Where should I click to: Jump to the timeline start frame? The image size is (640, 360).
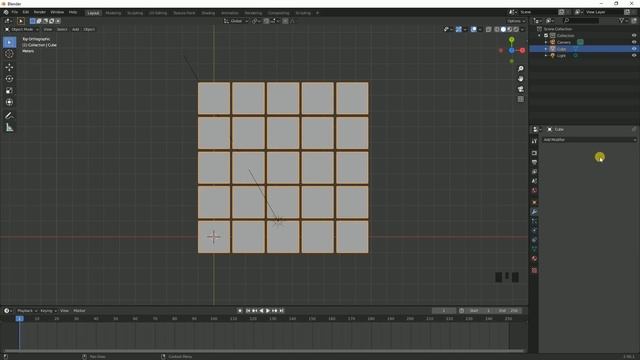click(248, 311)
